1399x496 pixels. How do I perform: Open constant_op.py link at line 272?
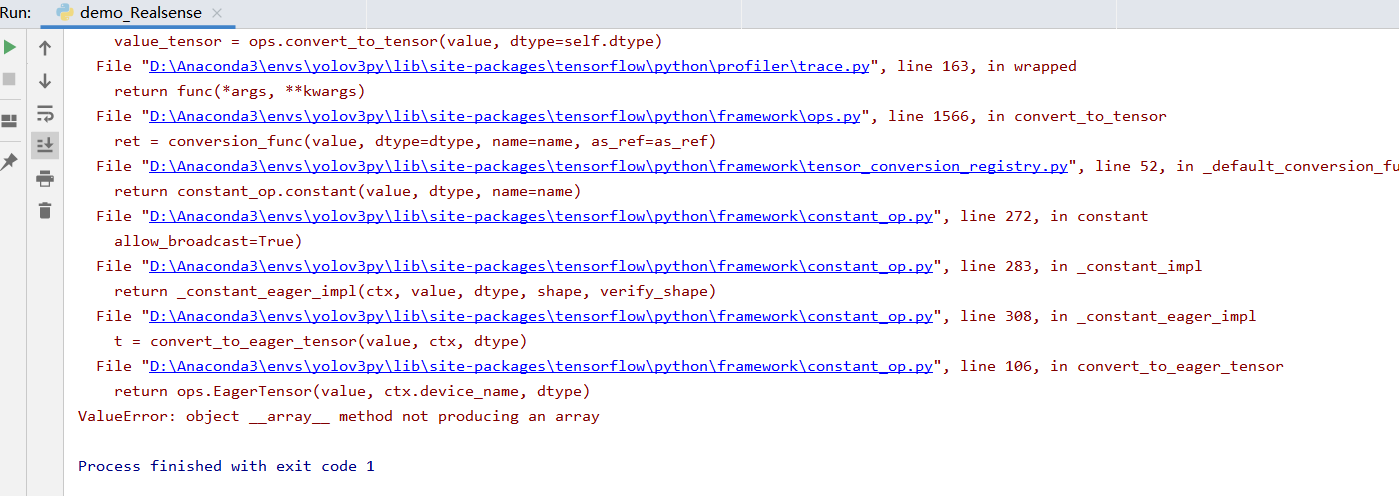(540, 216)
